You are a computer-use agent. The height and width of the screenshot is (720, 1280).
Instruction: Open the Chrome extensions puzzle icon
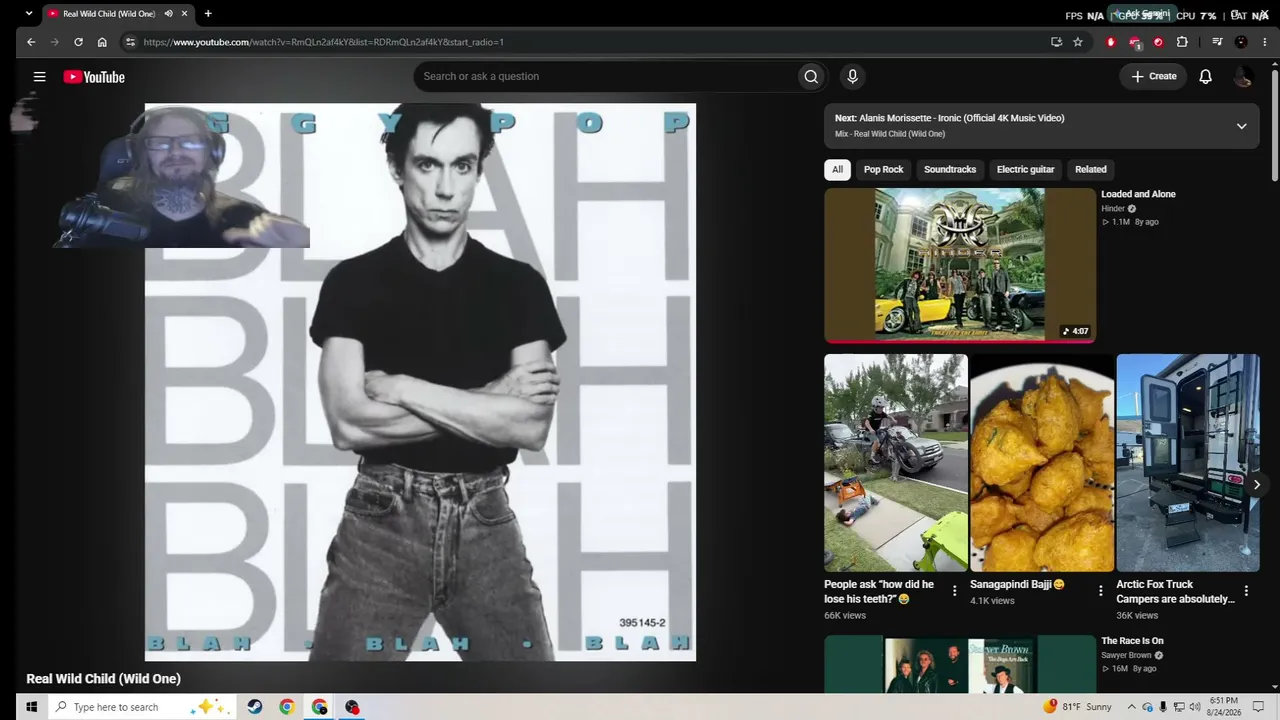(x=1182, y=42)
